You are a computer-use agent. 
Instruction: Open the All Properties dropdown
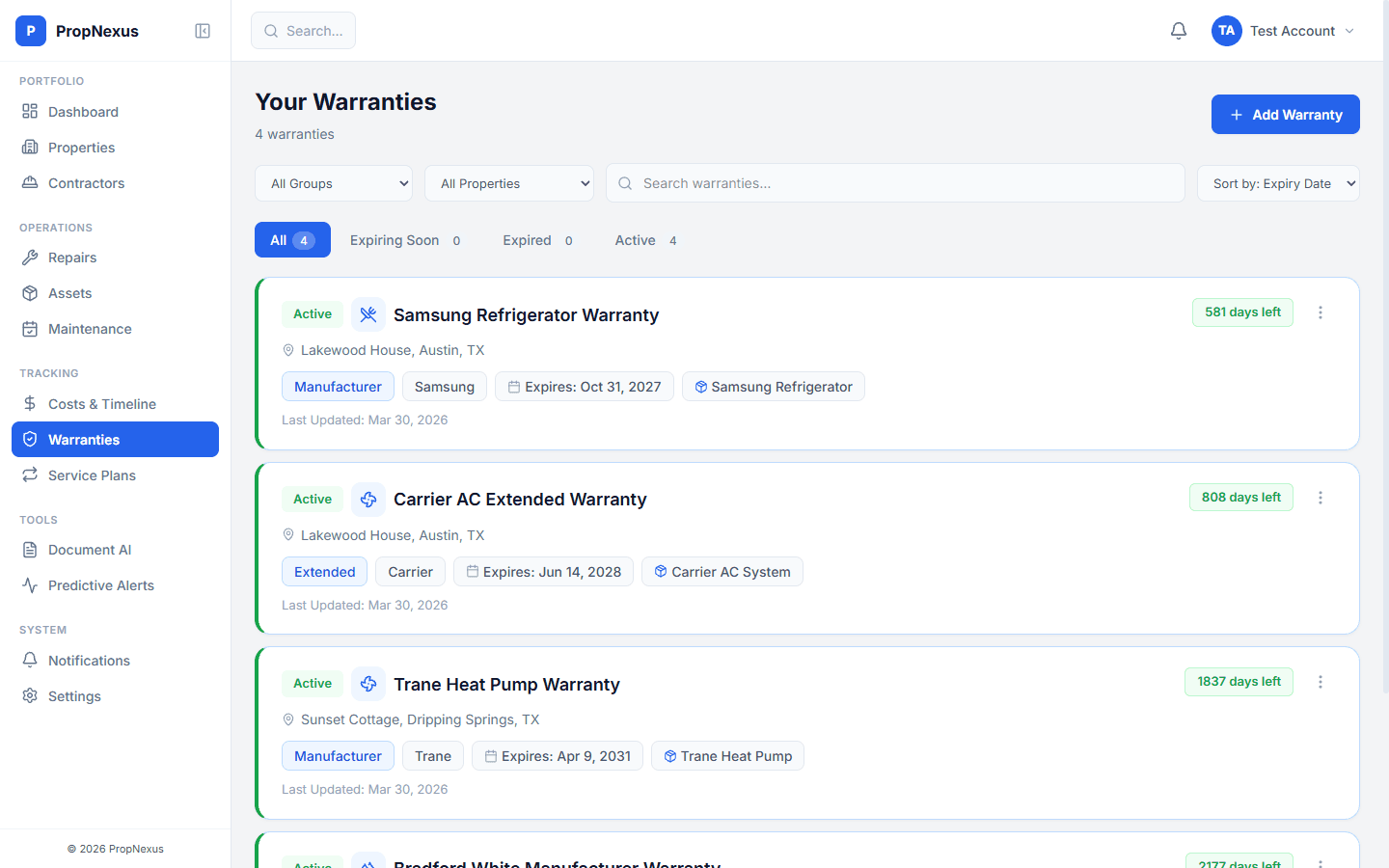pos(509,182)
